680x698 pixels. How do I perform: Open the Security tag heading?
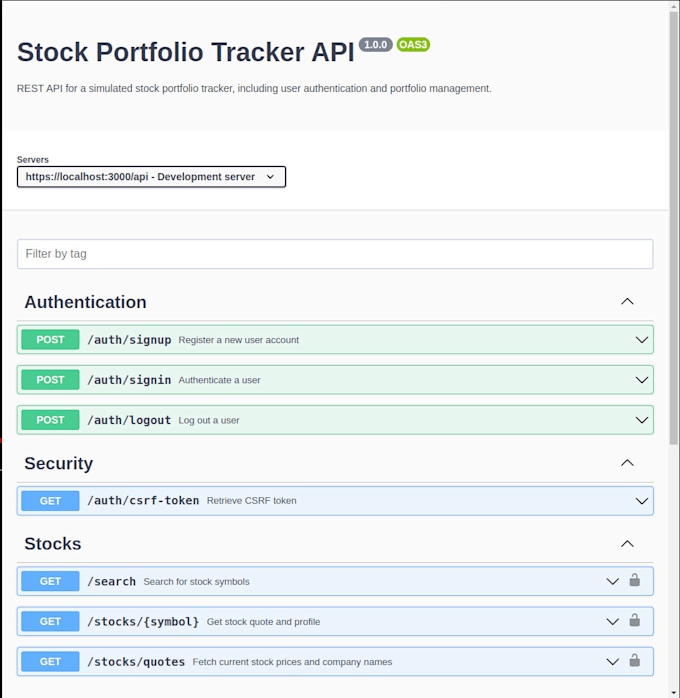pos(59,463)
